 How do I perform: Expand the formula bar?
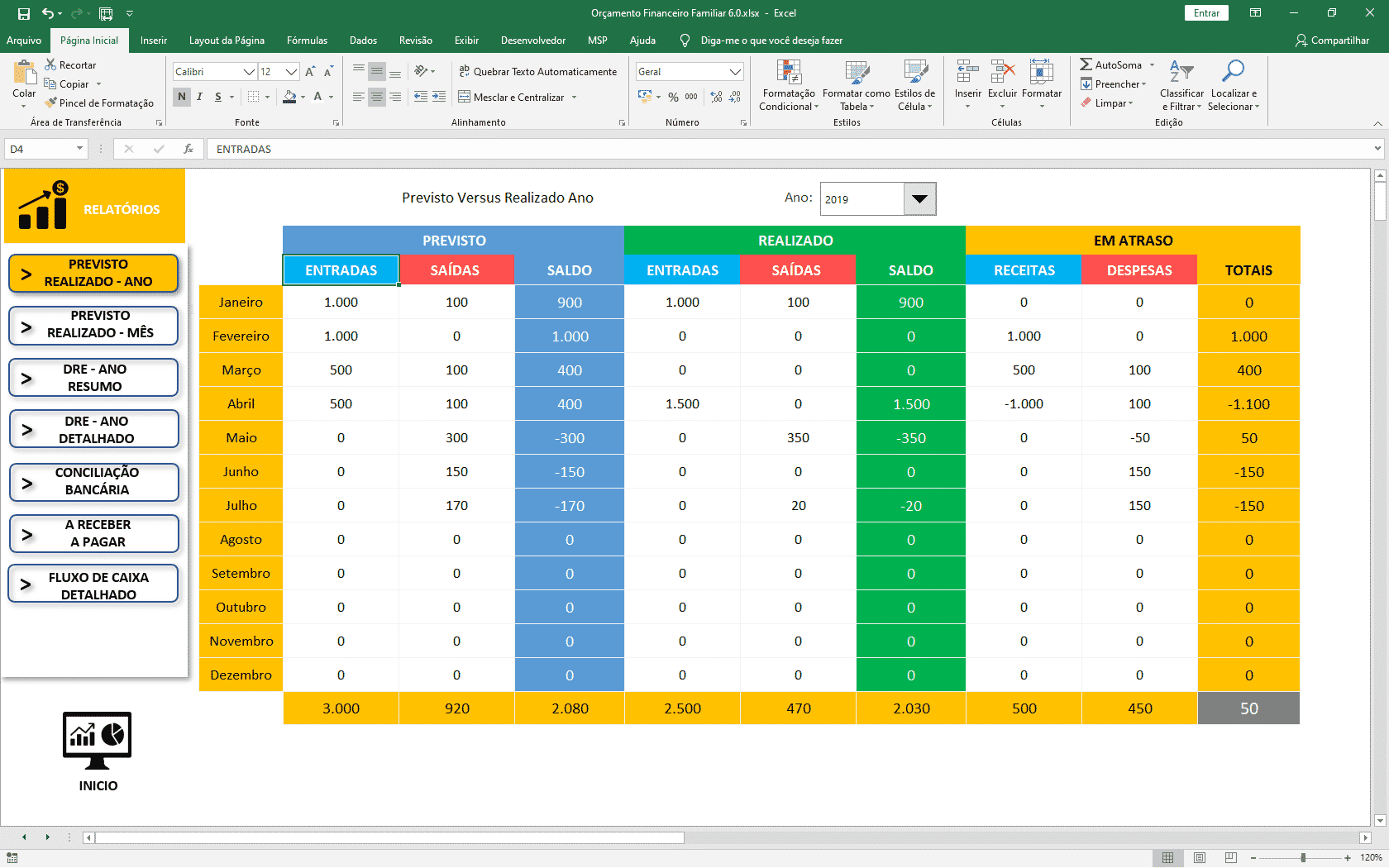1377,149
